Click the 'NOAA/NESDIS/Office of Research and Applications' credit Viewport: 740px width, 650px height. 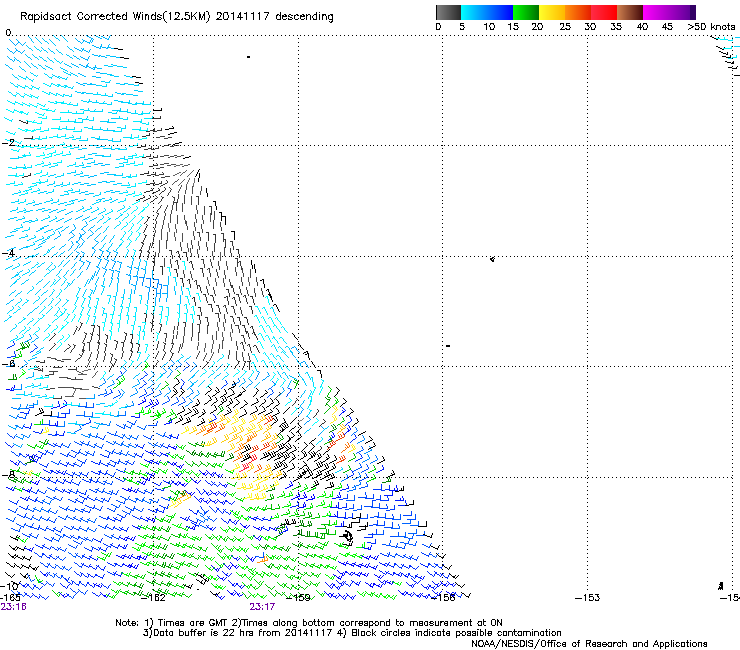tap(589, 643)
